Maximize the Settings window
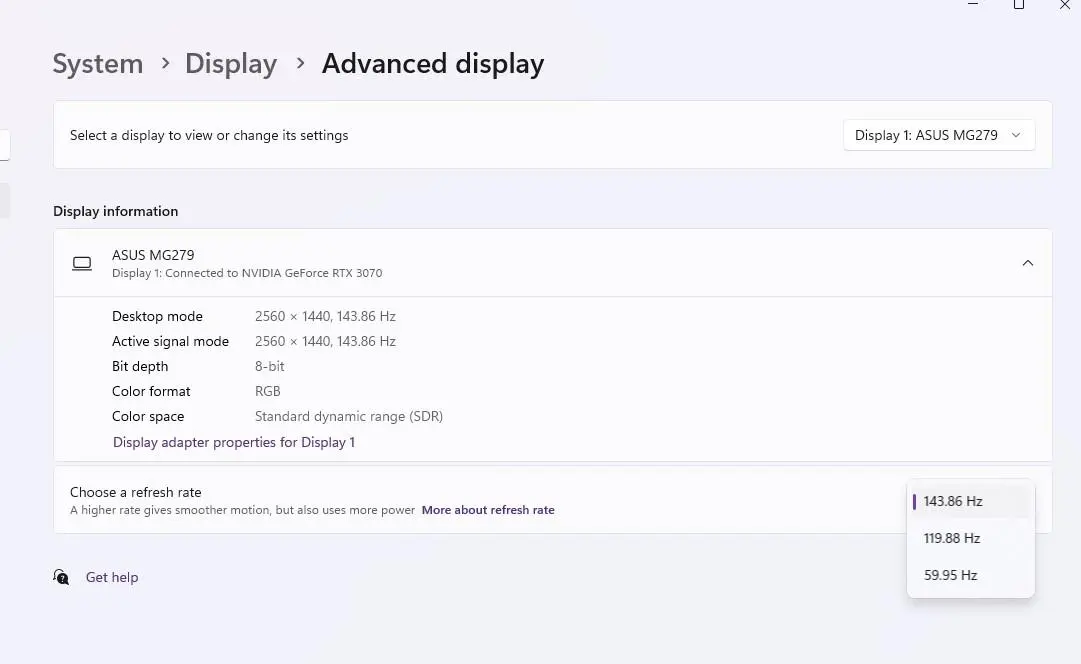This screenshot has width=1081, height=664. point(1018,5)
